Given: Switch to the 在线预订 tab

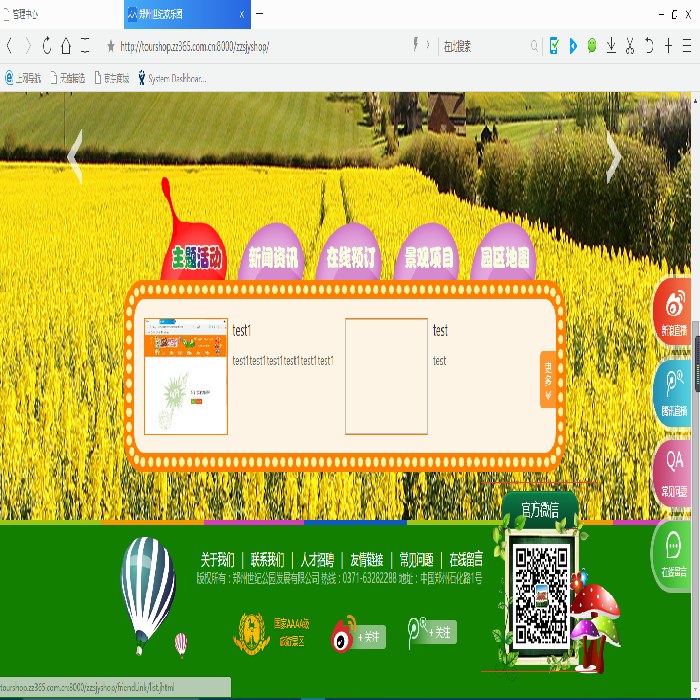Looking at the screenshot, I should pos(351,257).
